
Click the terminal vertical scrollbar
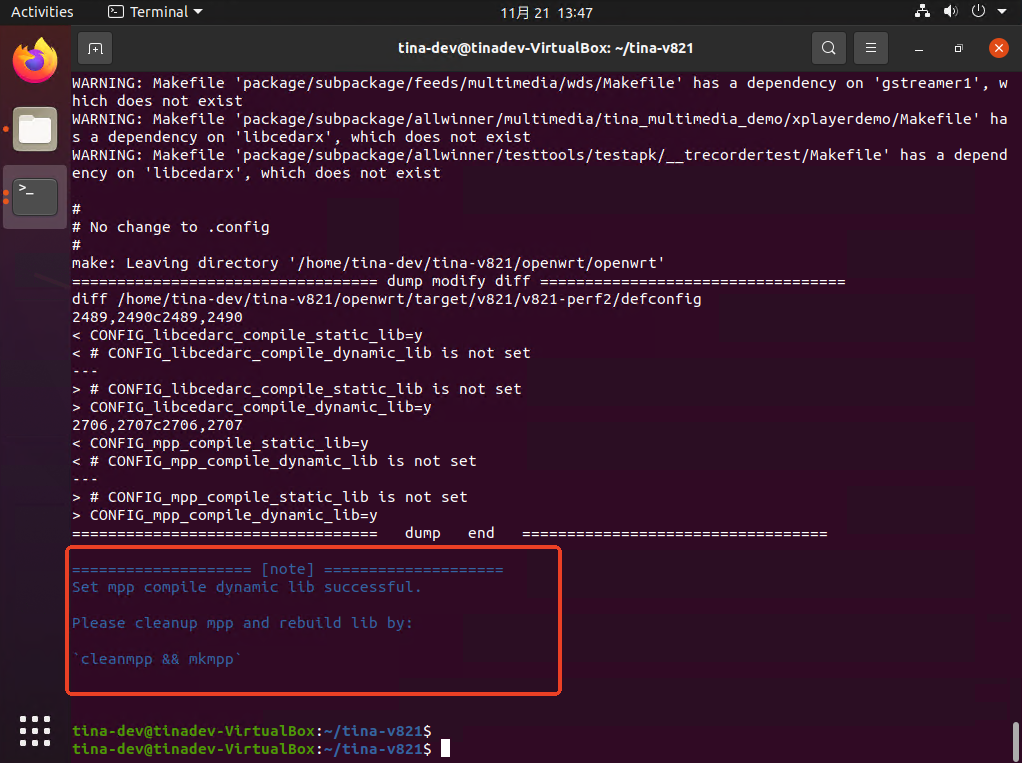[1015, 741]
